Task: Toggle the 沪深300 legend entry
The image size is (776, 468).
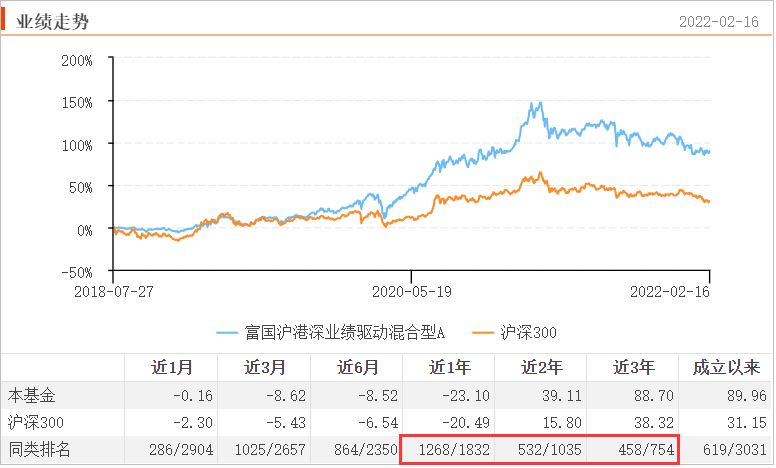Action: (515, 332)
